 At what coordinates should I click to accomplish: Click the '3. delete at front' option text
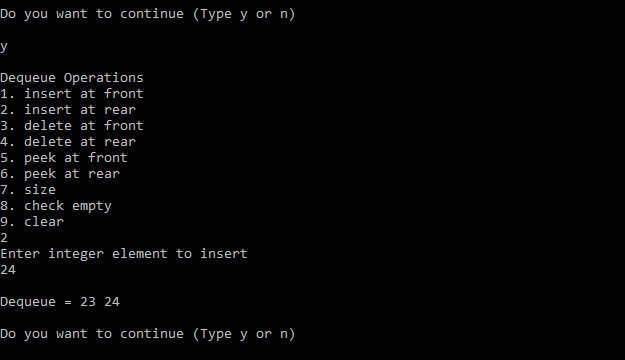(72, 126)
